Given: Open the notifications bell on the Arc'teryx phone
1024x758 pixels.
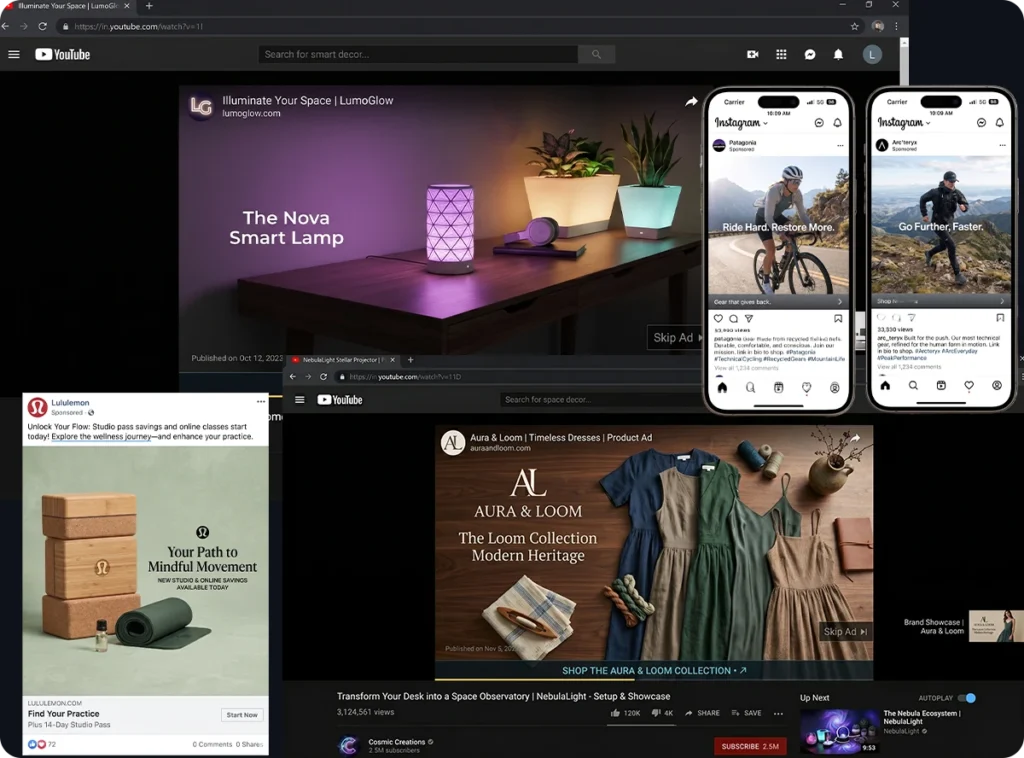Looking at the screenshot, I should click(x=999, y=123).
